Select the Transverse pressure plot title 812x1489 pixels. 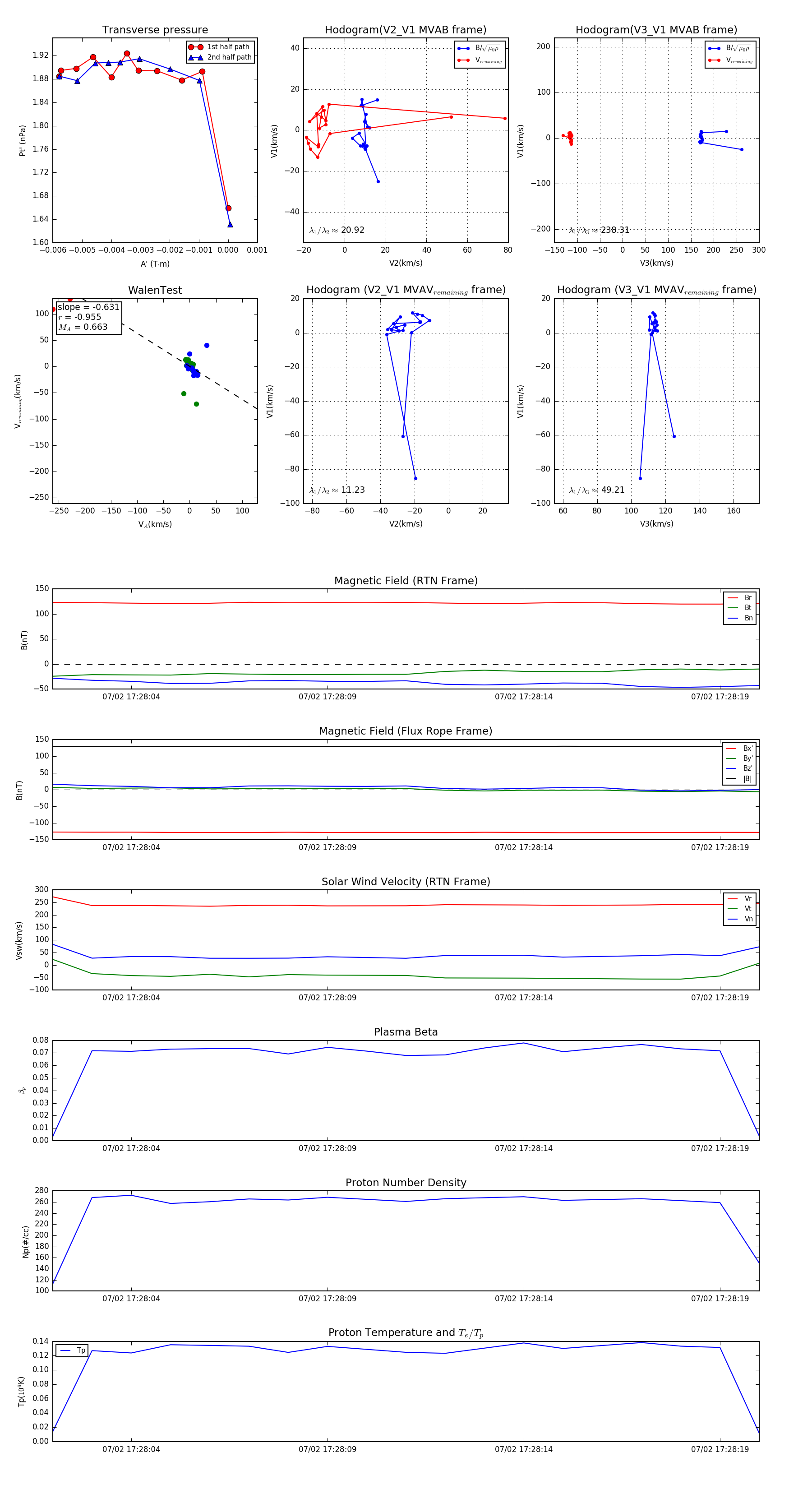(x=155, y=30)
